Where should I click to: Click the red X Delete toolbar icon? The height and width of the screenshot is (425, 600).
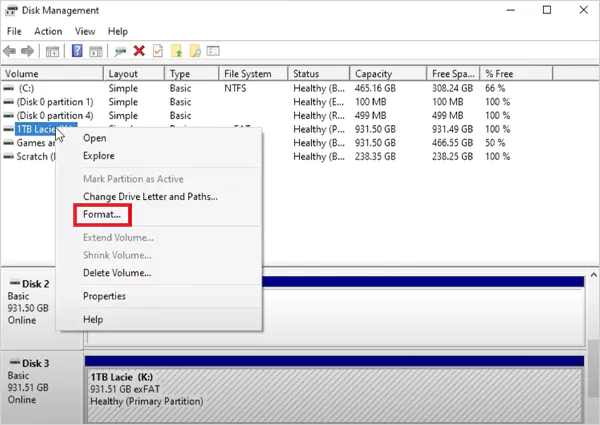pyautogui.click(x=139, y=50)
